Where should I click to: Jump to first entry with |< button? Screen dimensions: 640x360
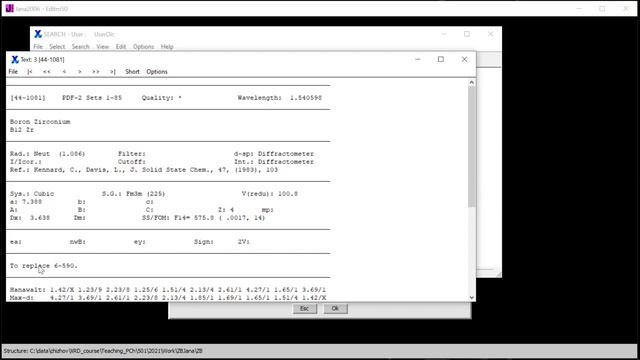30,71
